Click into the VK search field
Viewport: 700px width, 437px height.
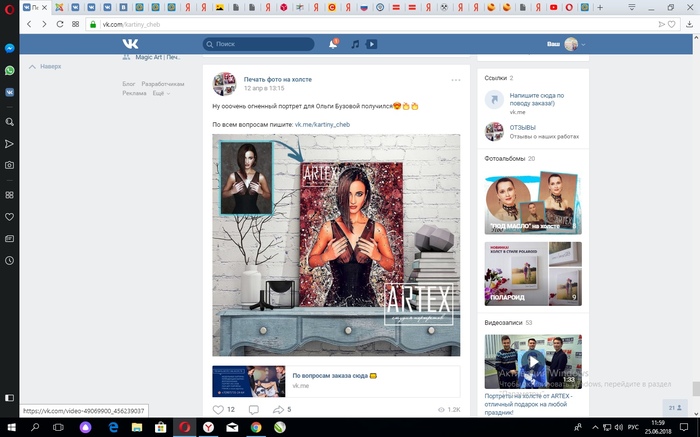(x=263, y=44)
